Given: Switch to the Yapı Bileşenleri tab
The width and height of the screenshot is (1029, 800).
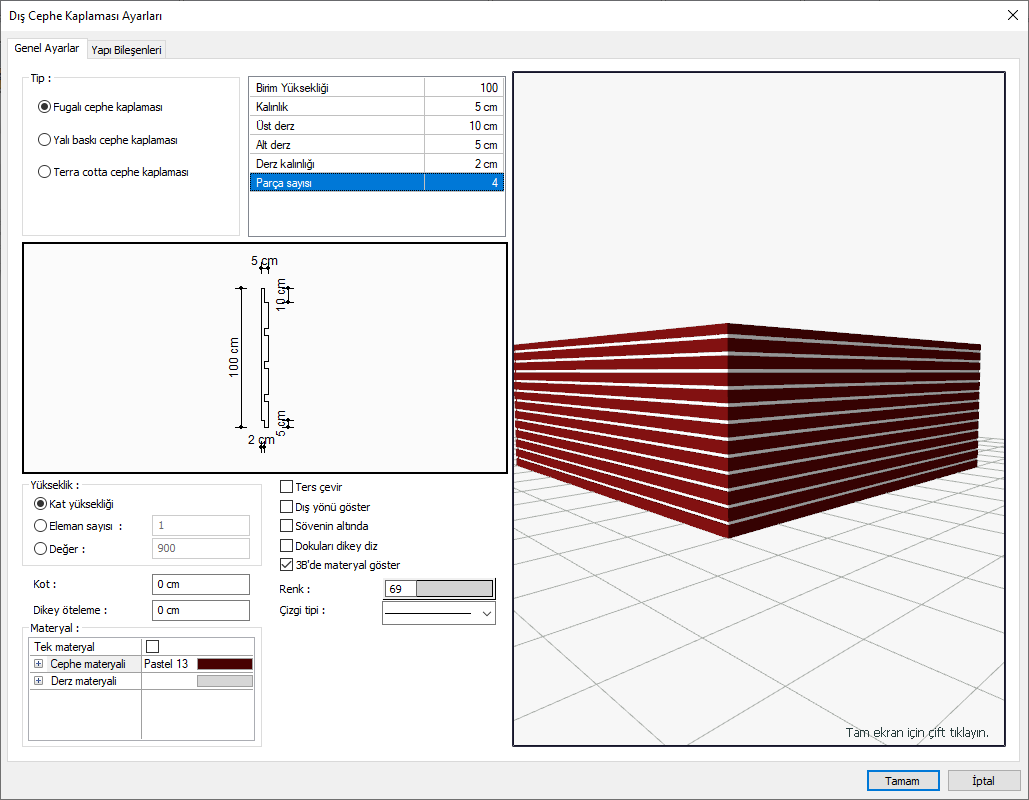Looking at the screenshot, I should point(126,49).
